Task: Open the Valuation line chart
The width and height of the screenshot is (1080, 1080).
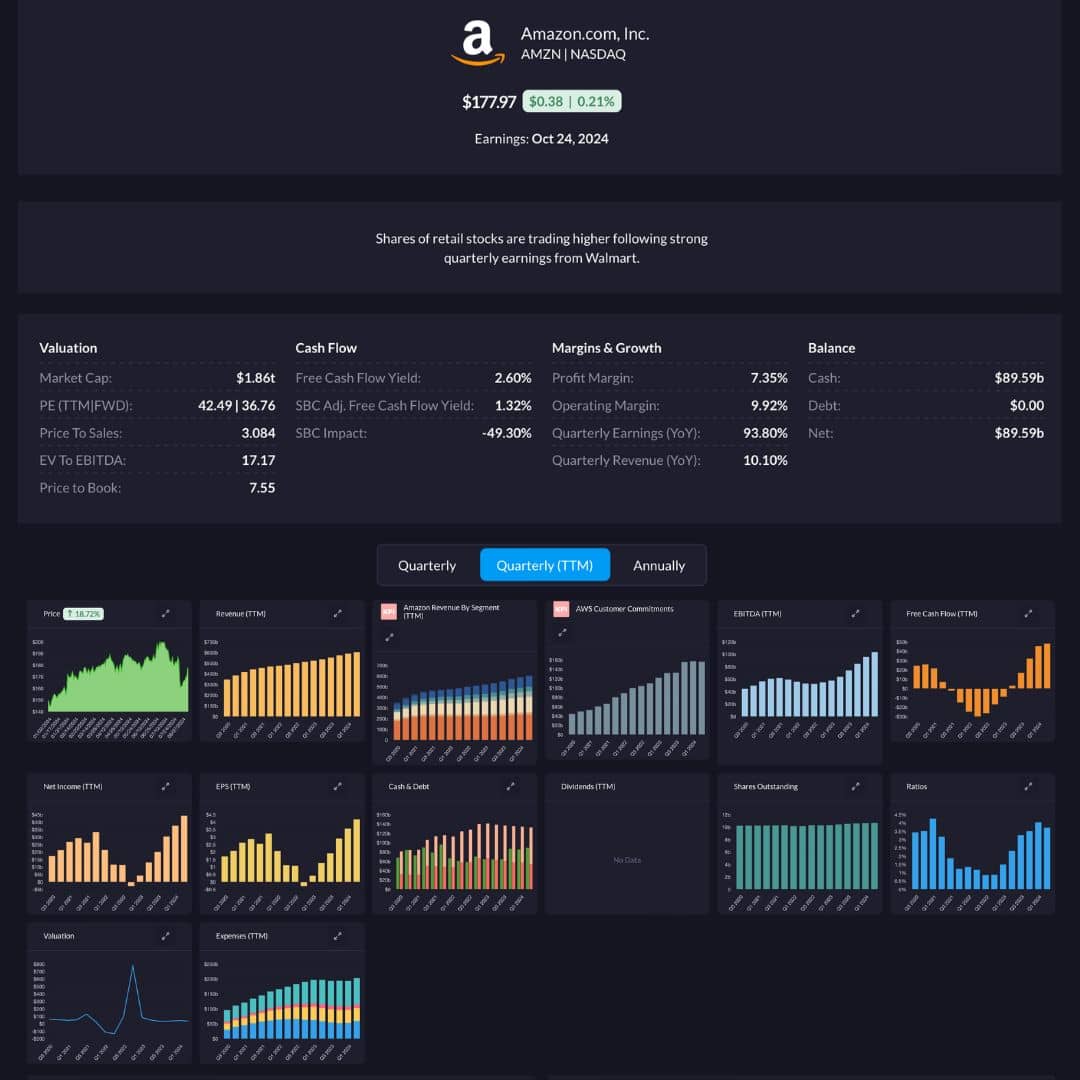Action: [x=110, y=1010]
